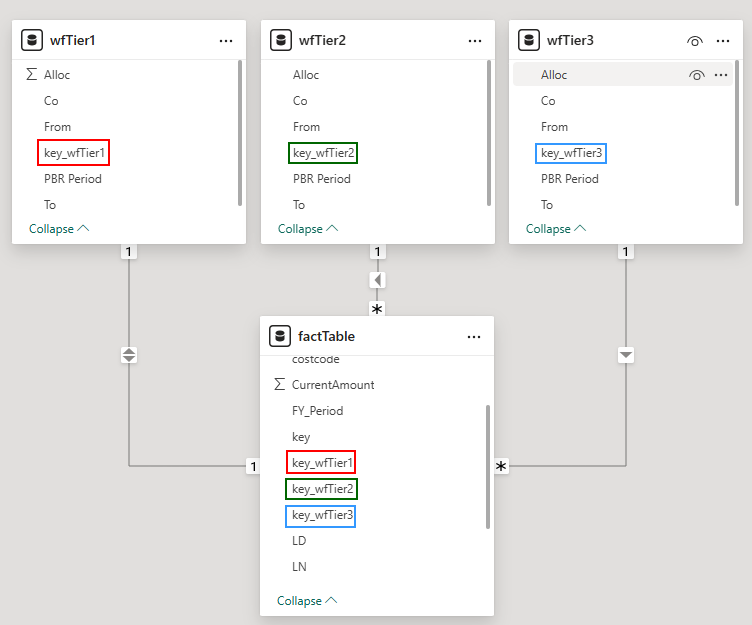Click the asterisk marker right of factTable
752x625 pixels.
point(501,466)
